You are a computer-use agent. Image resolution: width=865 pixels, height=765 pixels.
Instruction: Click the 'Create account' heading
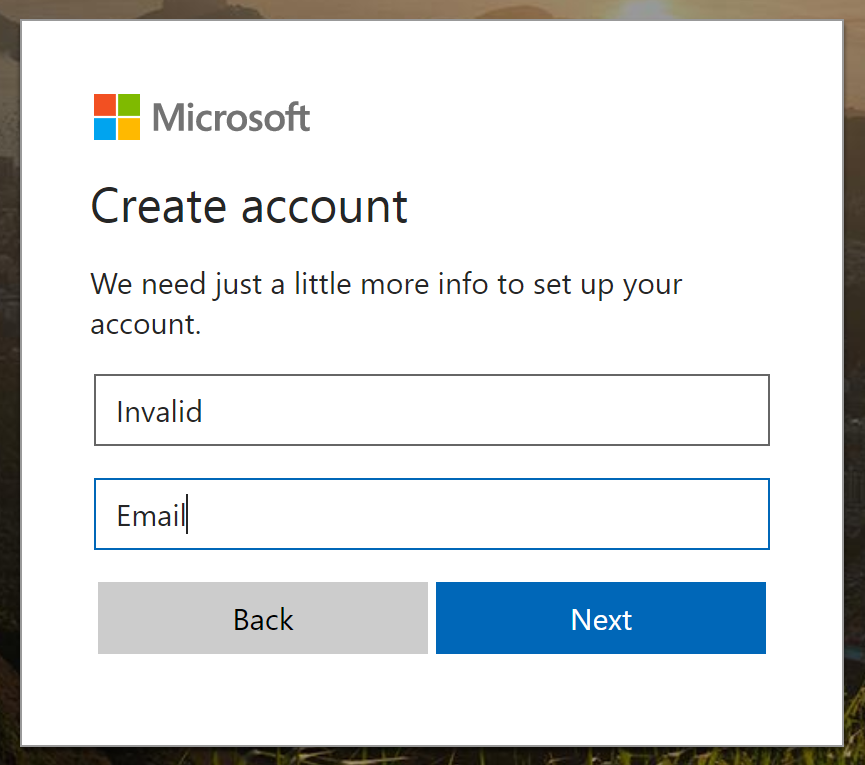[x=249, y=206]
